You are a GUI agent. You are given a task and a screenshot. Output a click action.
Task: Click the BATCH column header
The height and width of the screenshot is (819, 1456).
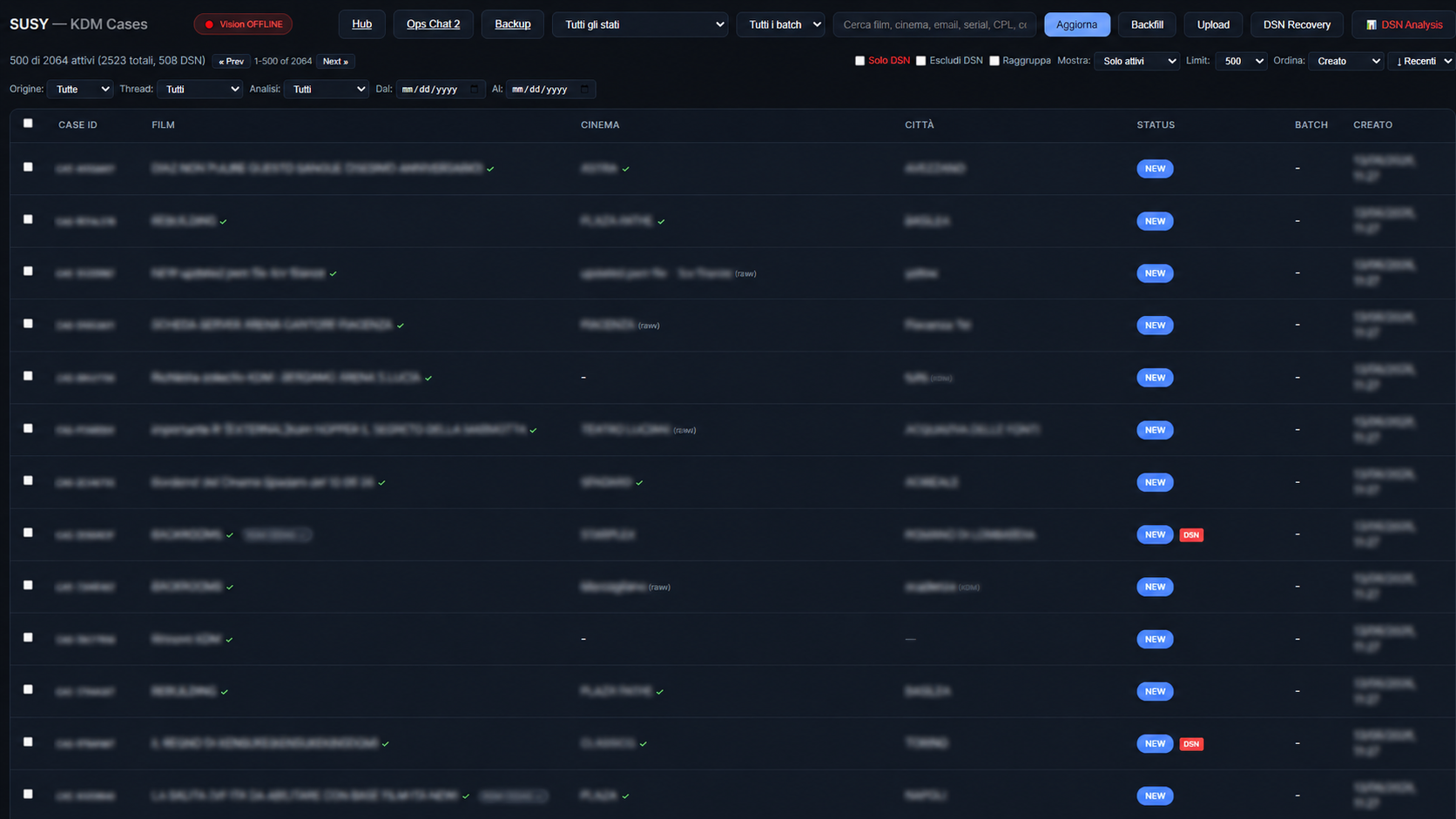coord(1311,124)
